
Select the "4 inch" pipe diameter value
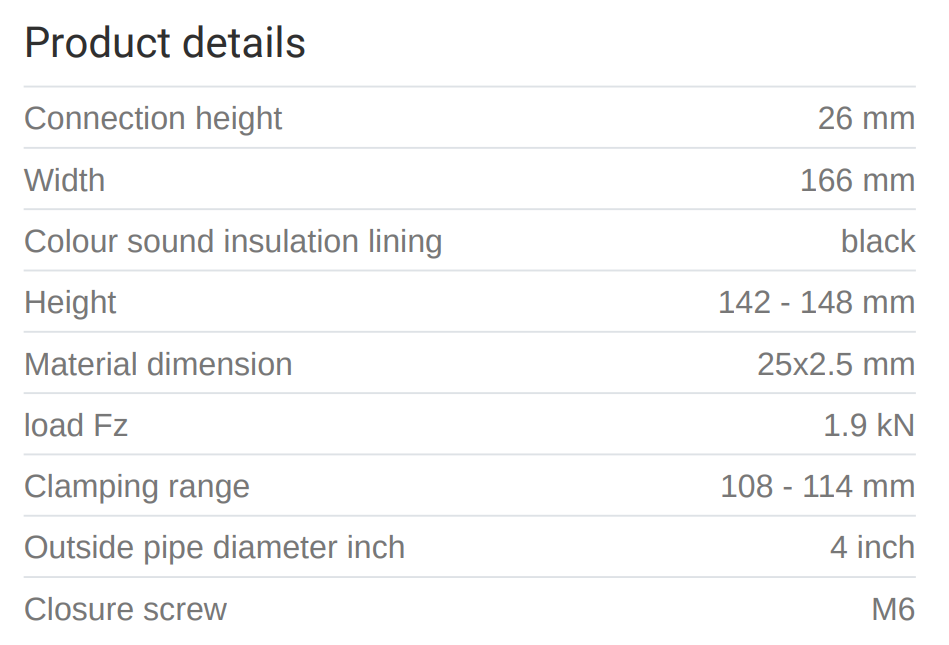tap(872, 547)
